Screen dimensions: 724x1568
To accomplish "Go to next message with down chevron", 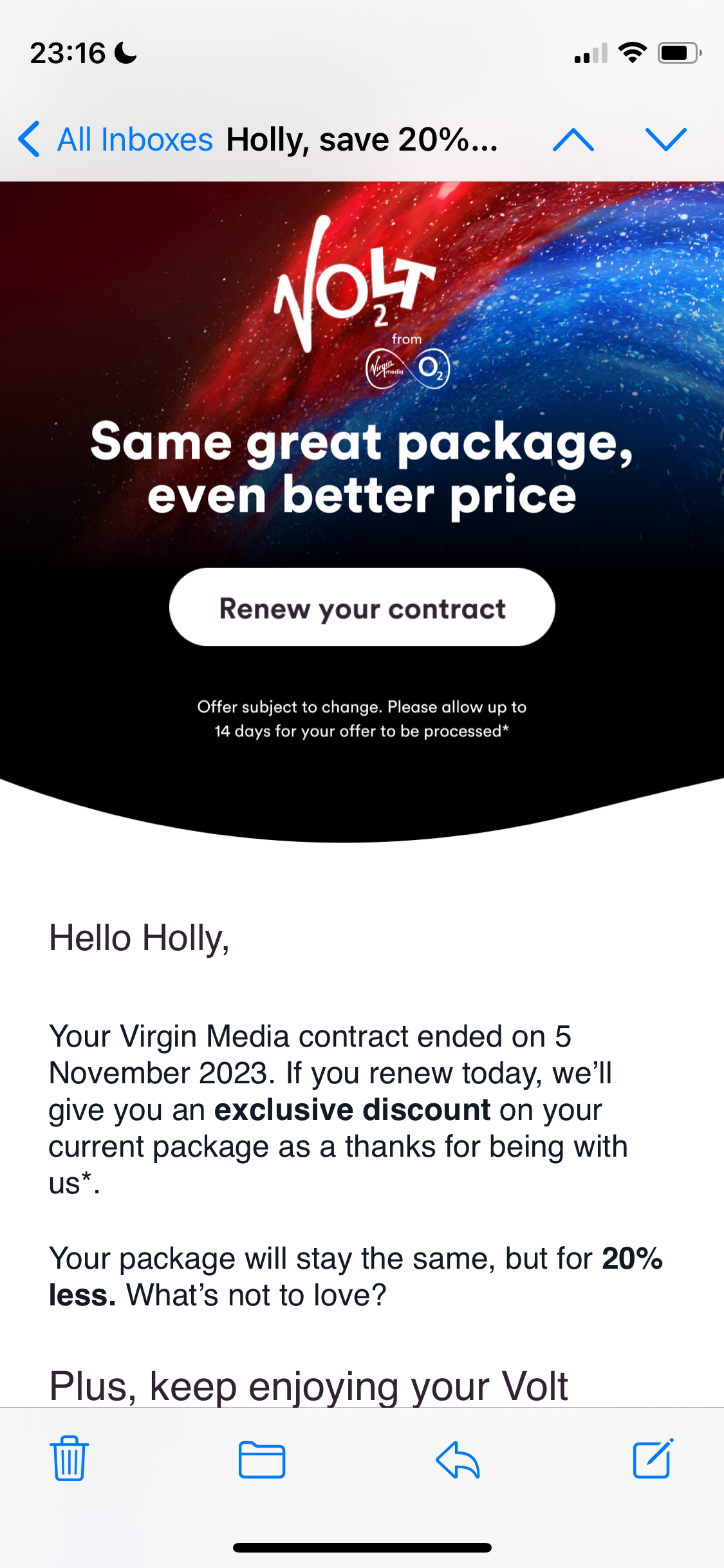I will coord(666,140).
